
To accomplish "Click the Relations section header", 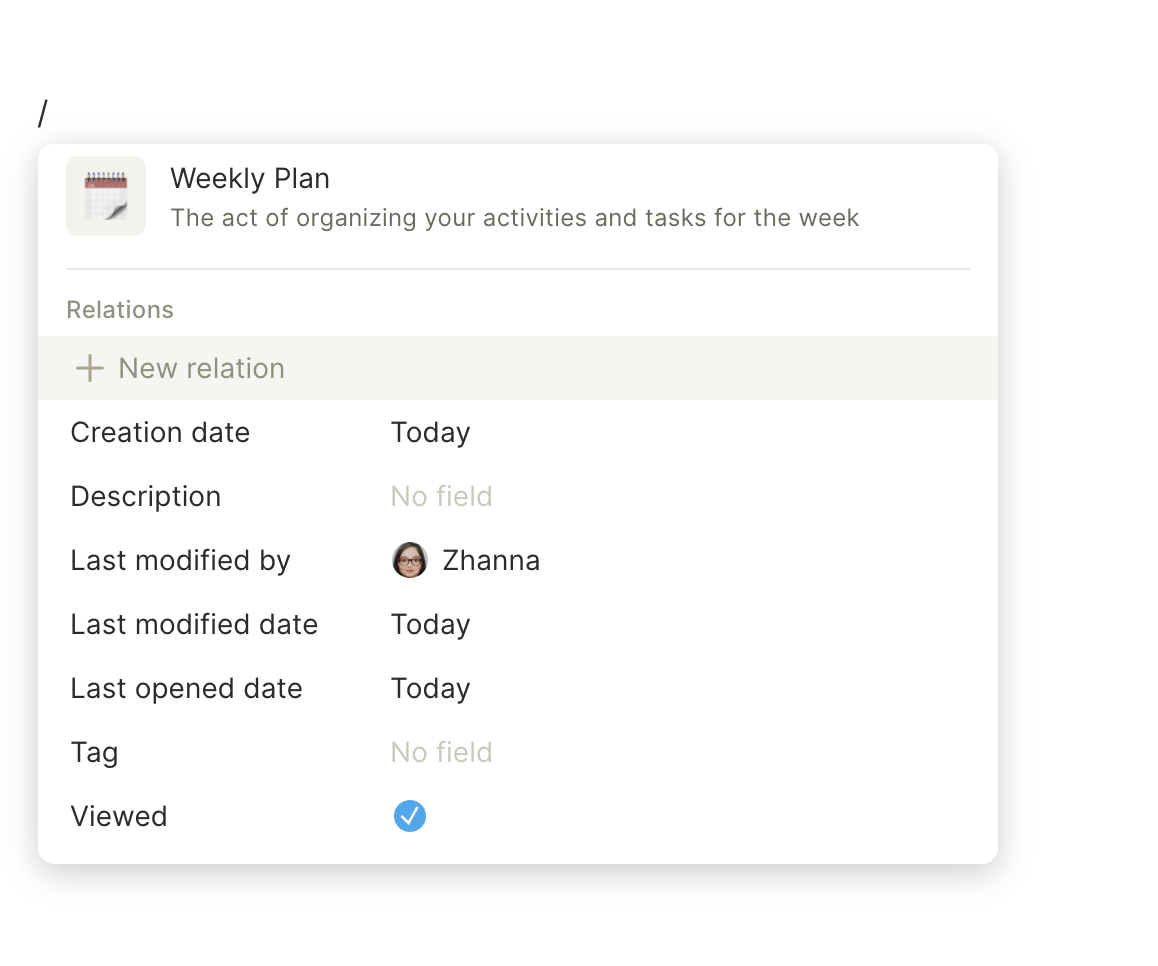I will coord(120,309).
